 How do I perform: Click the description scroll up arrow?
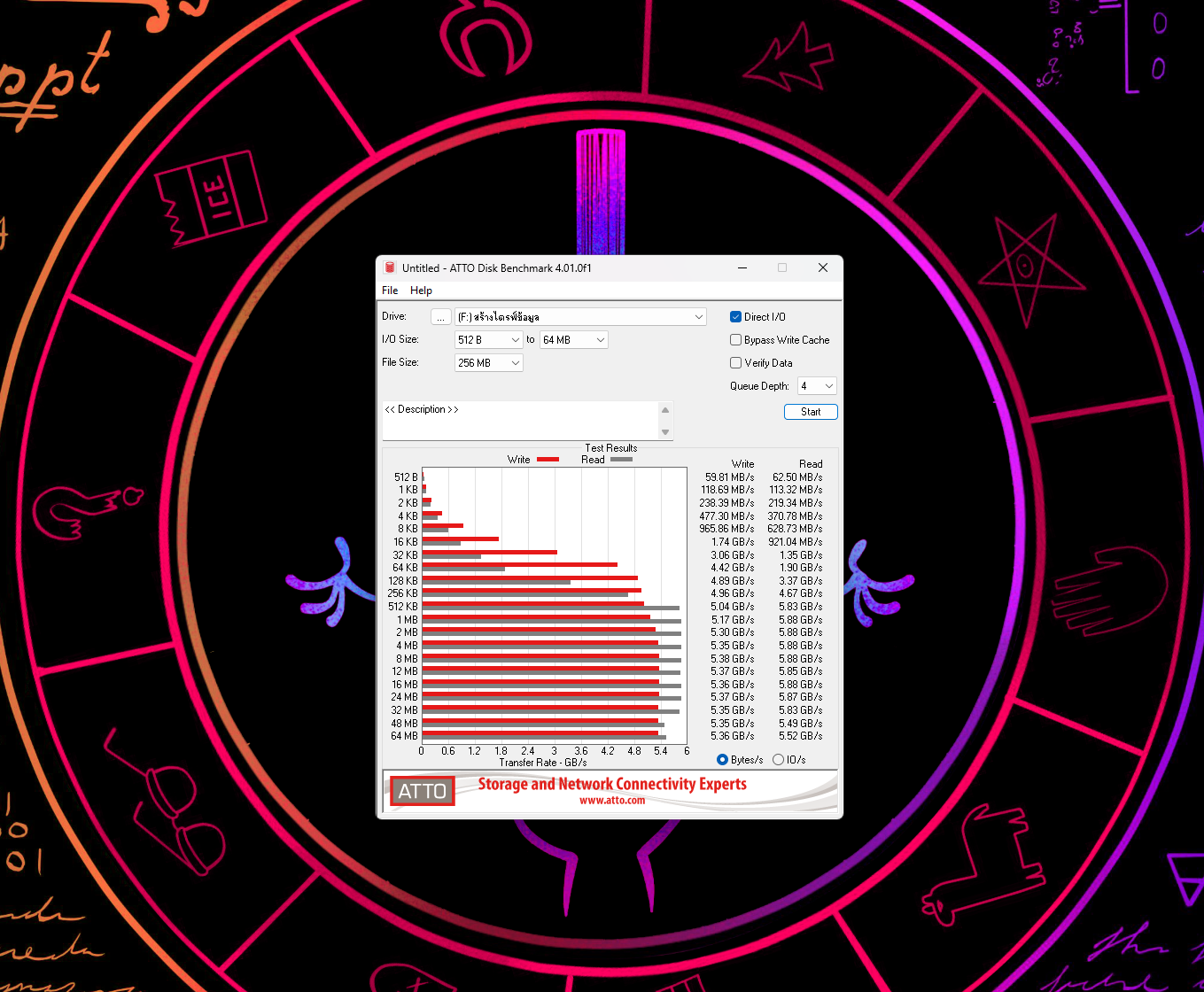(665, 409)
